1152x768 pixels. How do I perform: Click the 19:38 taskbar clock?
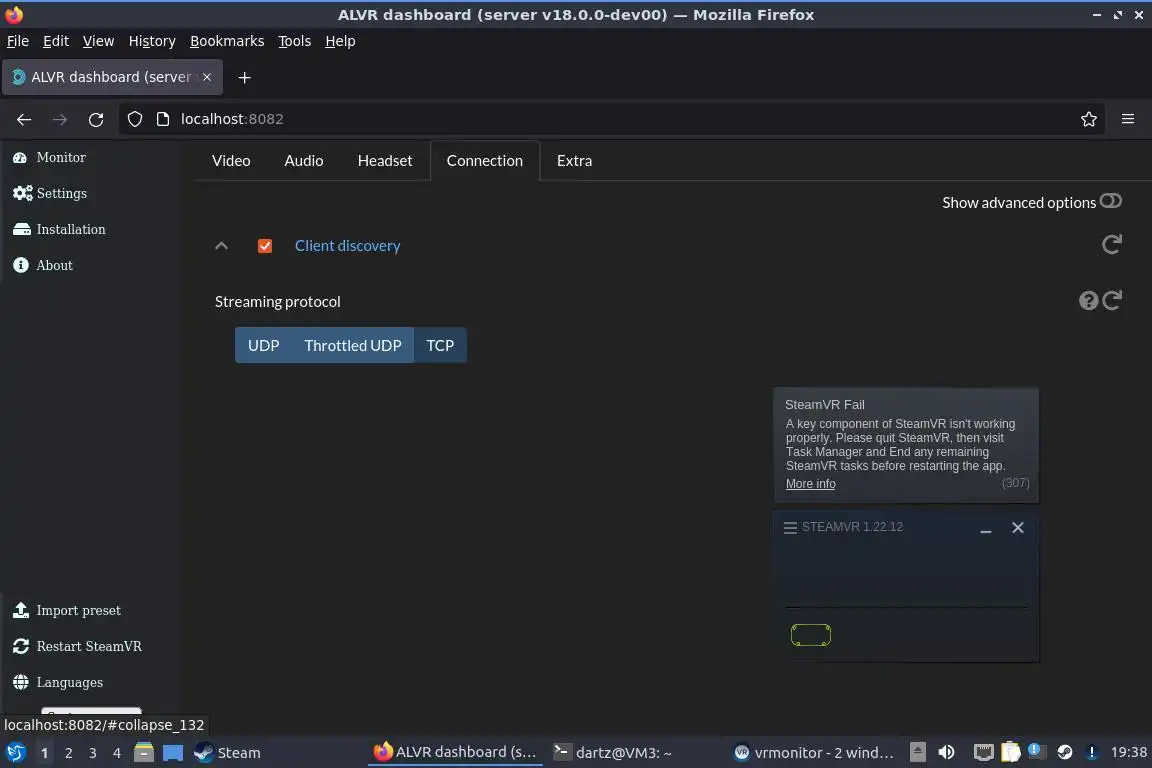tap(1128, 752)
